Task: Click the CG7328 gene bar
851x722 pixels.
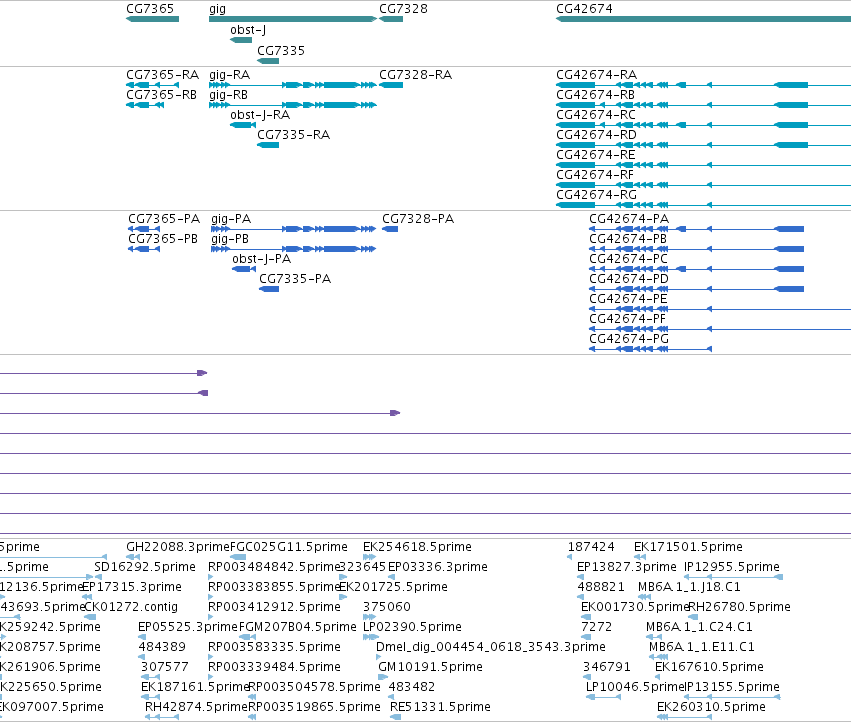Action: (391, 19)
